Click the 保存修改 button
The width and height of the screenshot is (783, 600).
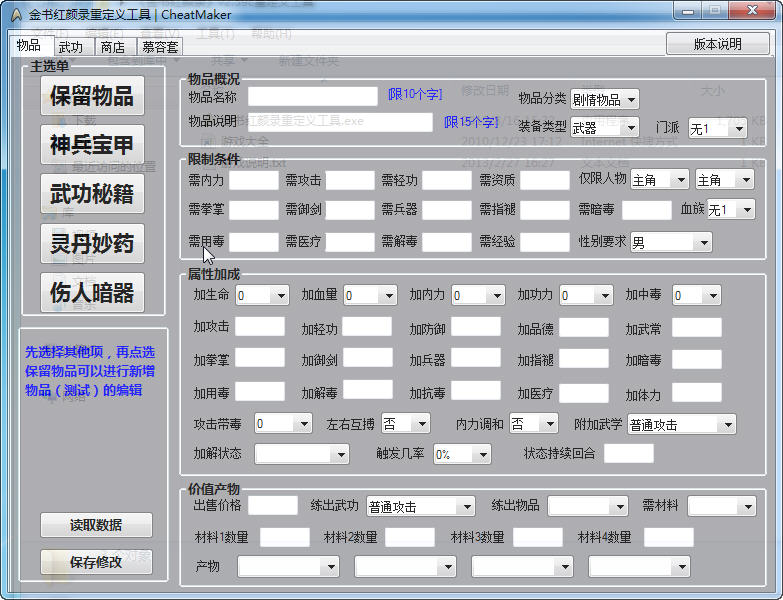pos(96,562)
